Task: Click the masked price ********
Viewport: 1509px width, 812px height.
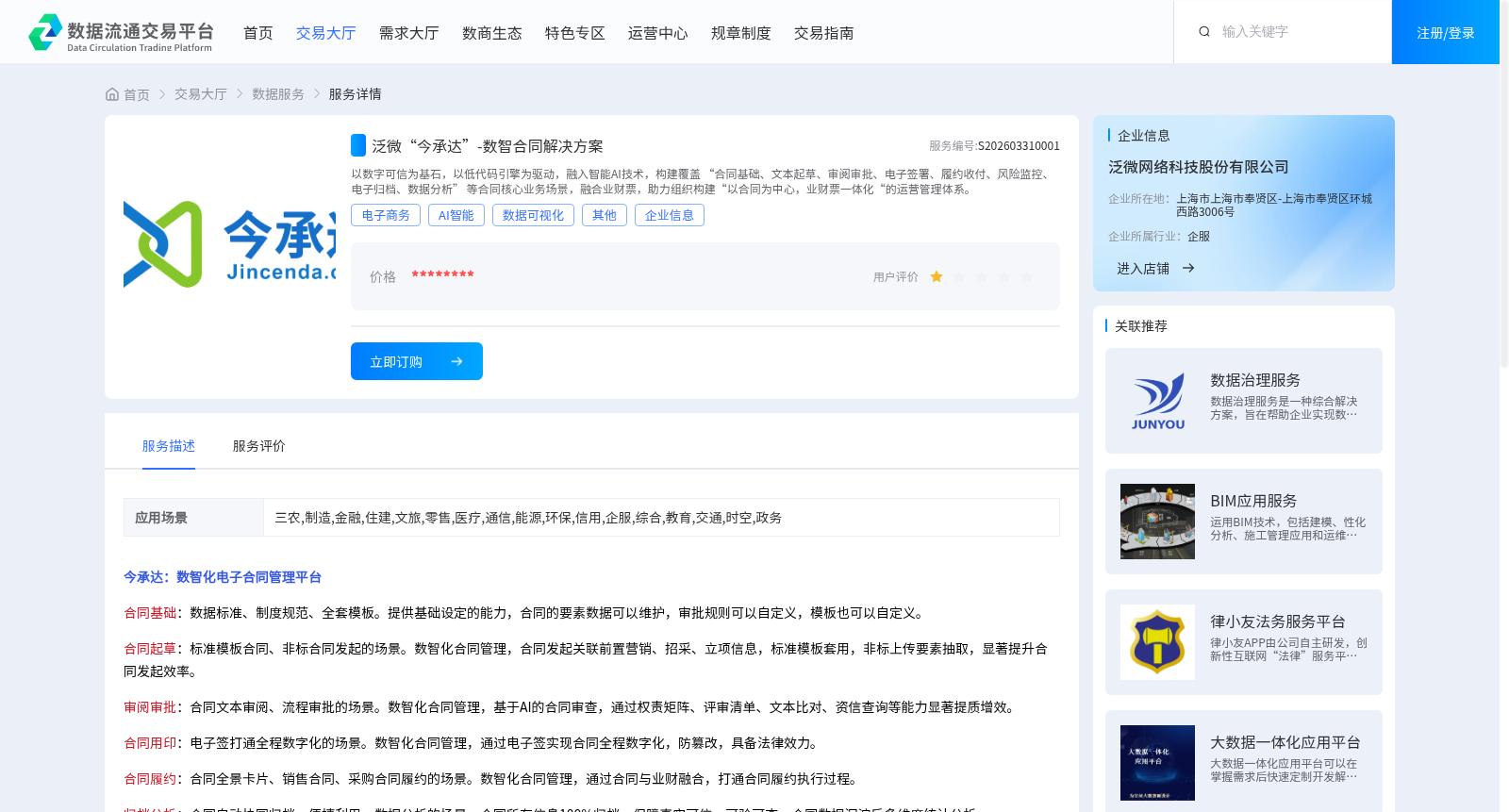Action: click(x=442, y=275)
